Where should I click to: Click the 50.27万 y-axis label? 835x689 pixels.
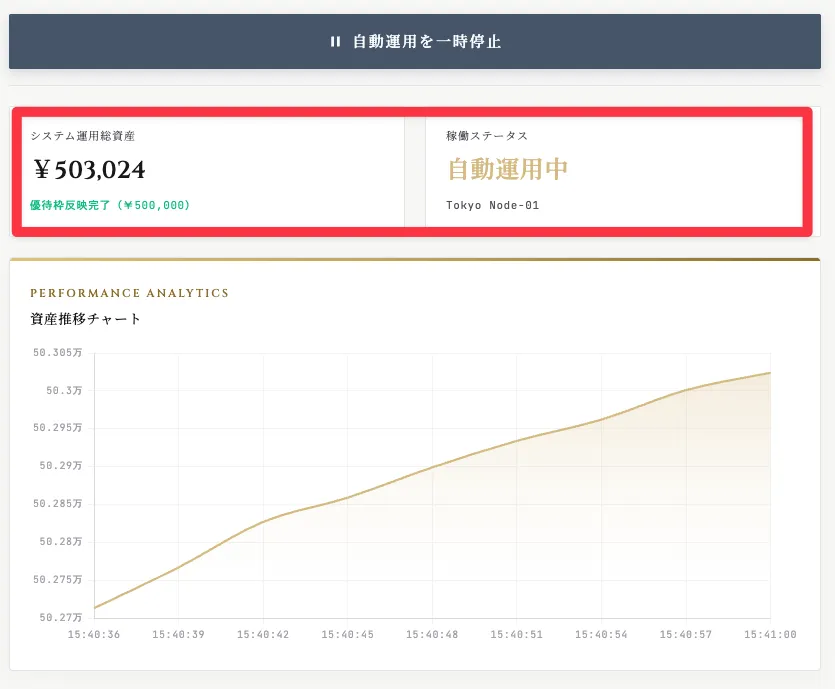coord(61,617)
